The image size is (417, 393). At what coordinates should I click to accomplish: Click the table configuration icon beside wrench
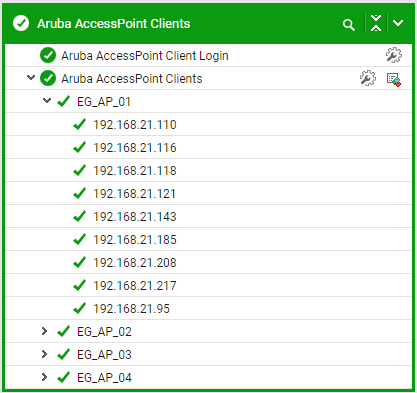394,80
